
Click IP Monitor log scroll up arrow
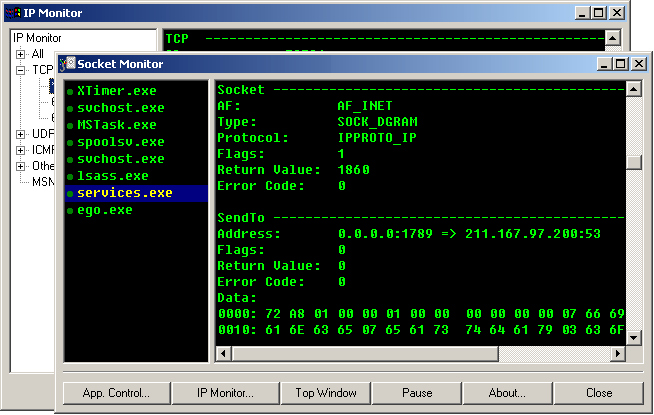coord(612,38)
